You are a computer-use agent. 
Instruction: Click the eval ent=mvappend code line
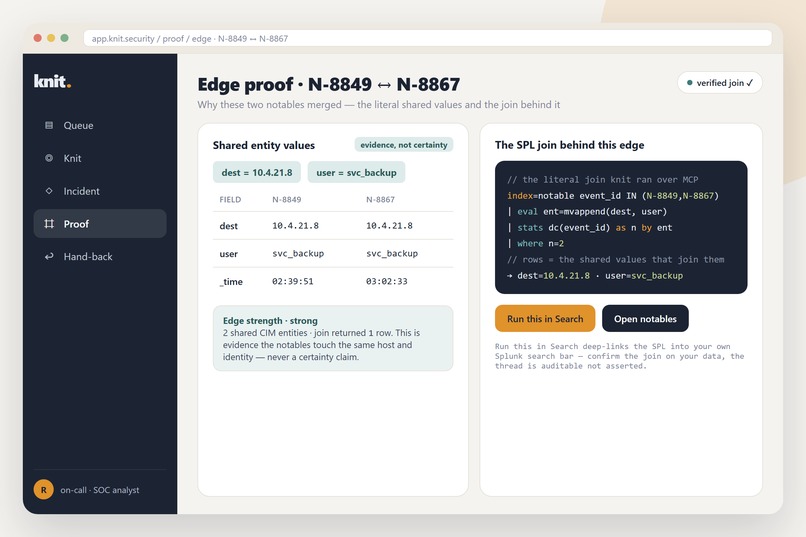(587, 212)
